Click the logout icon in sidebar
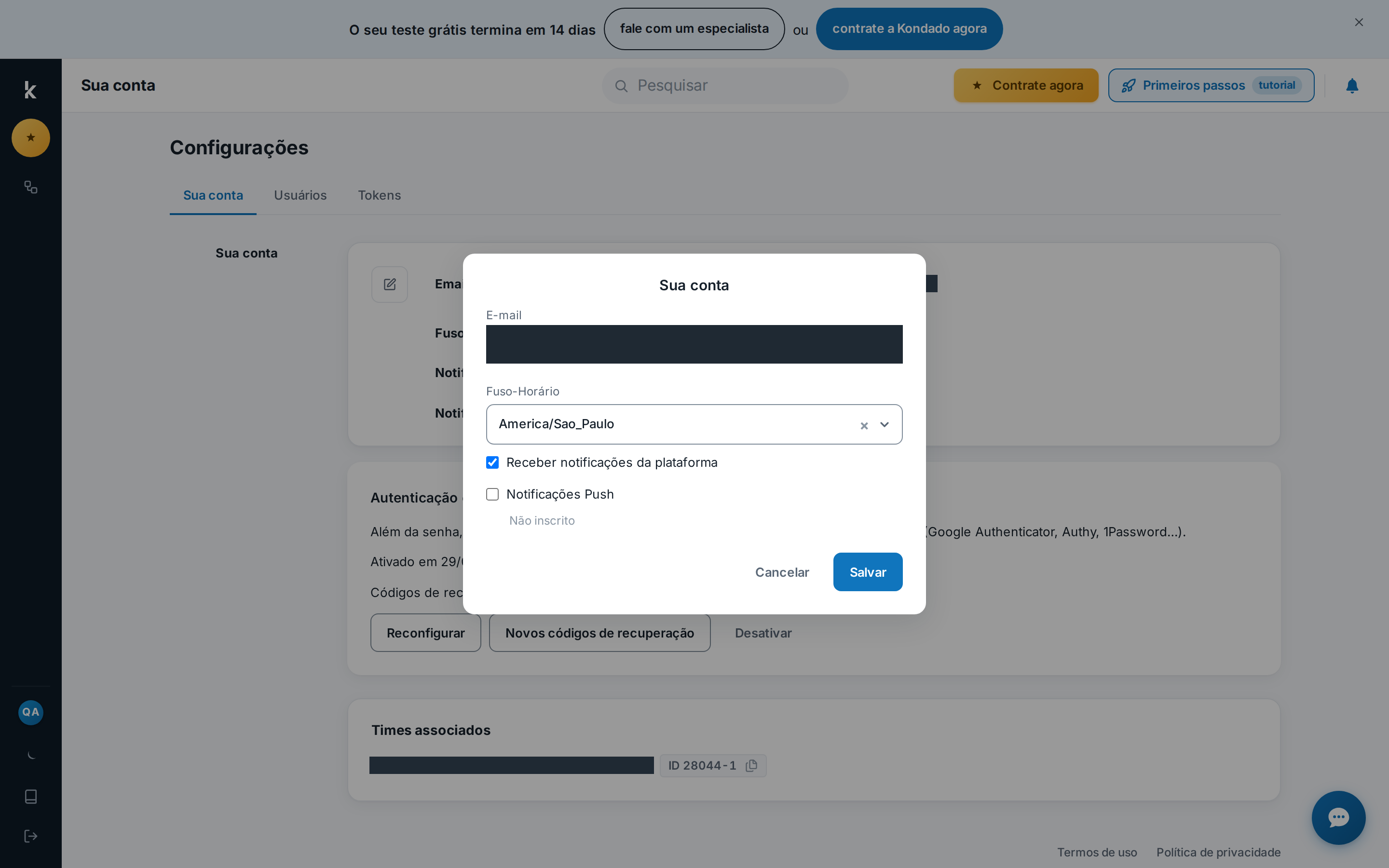This screenshot has height=868, width=1389. point(31,836)
